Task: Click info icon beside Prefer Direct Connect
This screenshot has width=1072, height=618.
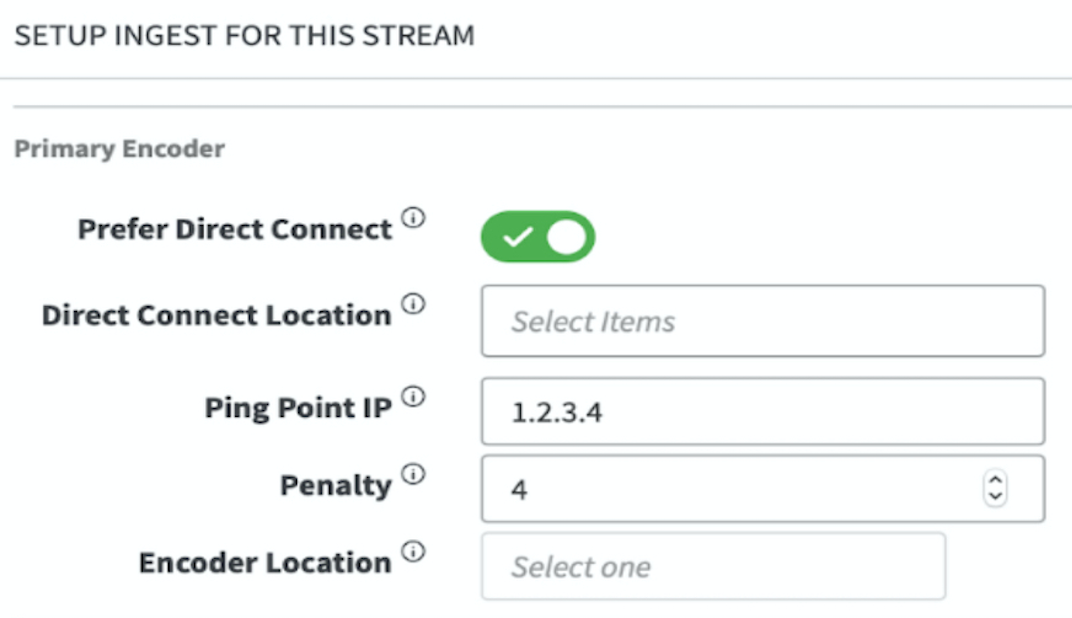Action: coord(412,218)
